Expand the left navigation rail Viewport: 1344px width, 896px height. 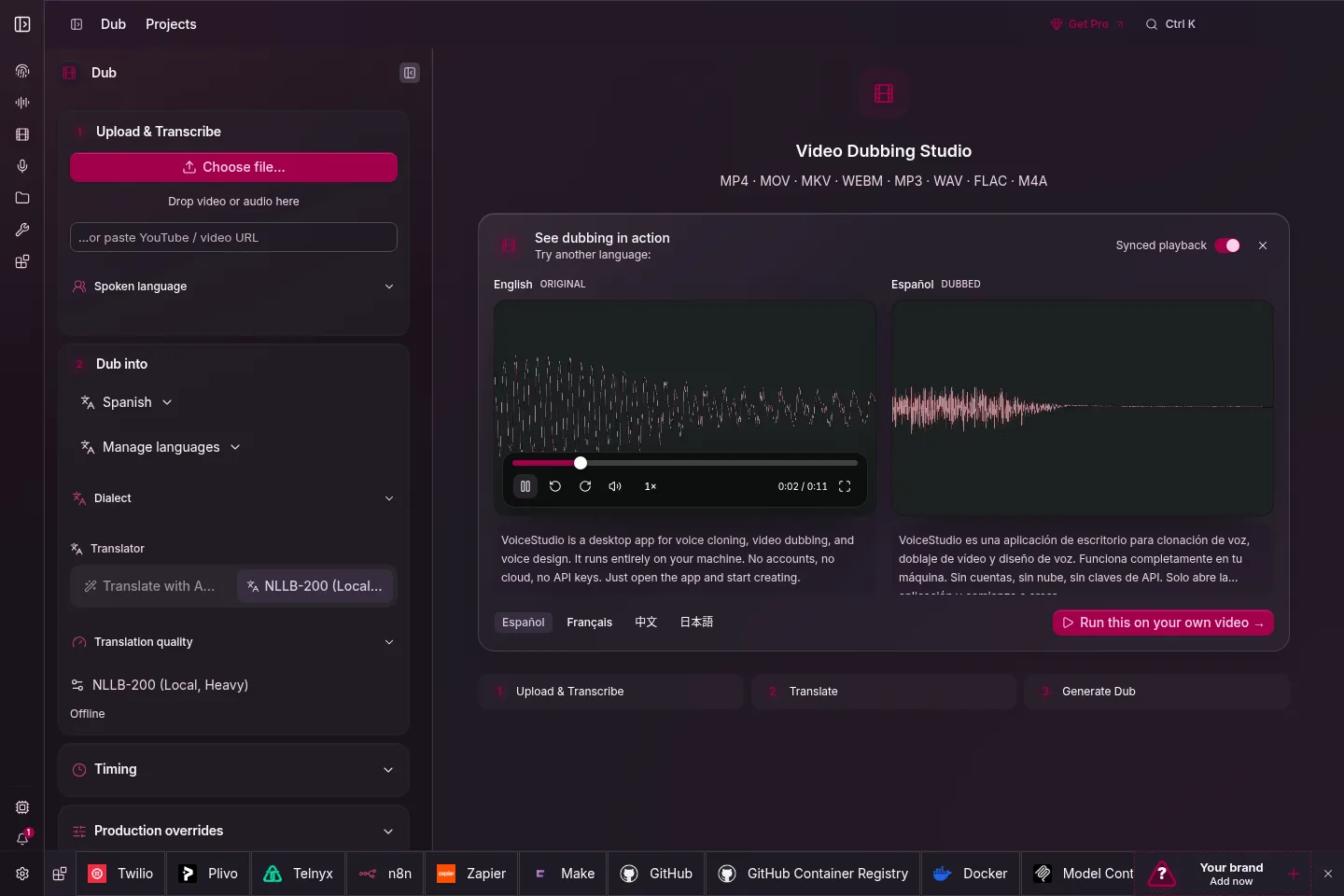[x=22, y=24]
